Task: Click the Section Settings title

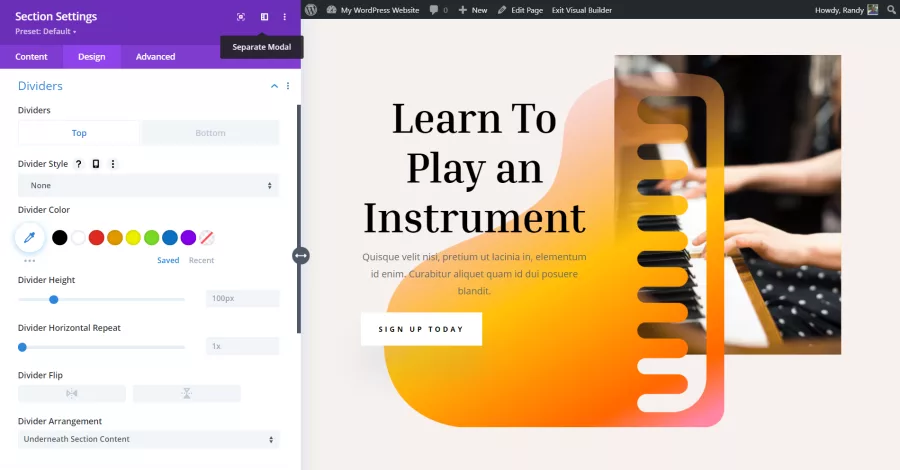Action: (x=56, y=16)
